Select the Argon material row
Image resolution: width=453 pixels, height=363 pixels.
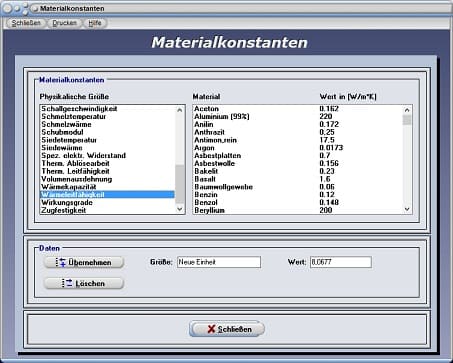(x=298, y=148)
